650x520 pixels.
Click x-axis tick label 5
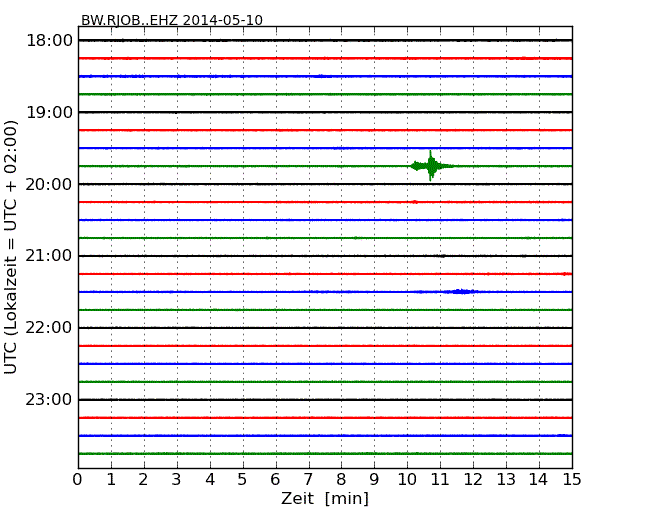[x=242, y=480]
